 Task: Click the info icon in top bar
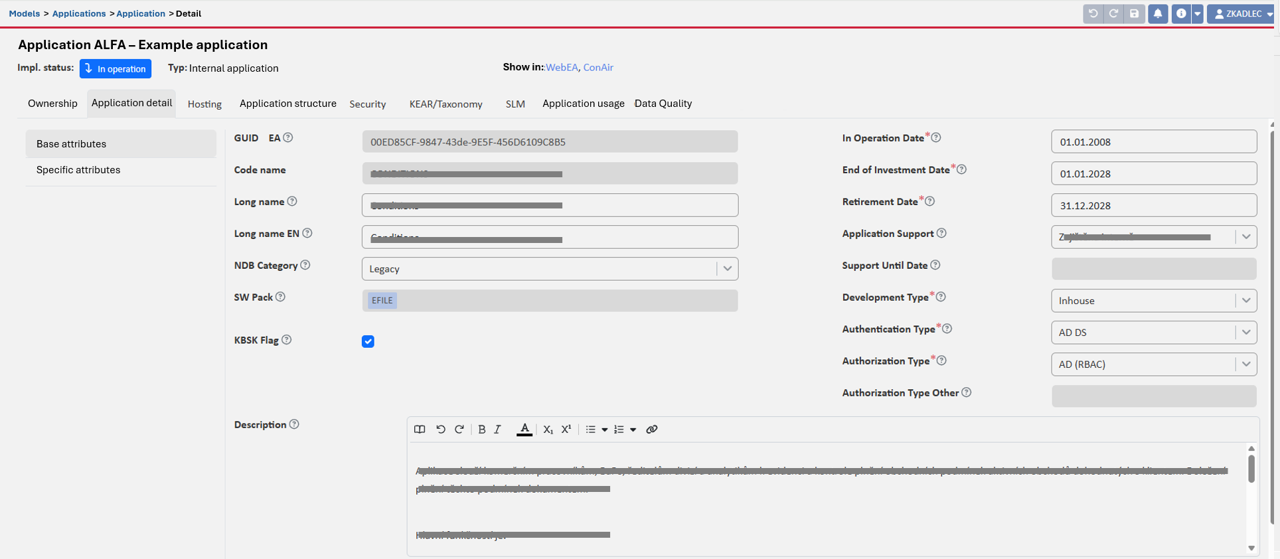(x=1181, y=14)
